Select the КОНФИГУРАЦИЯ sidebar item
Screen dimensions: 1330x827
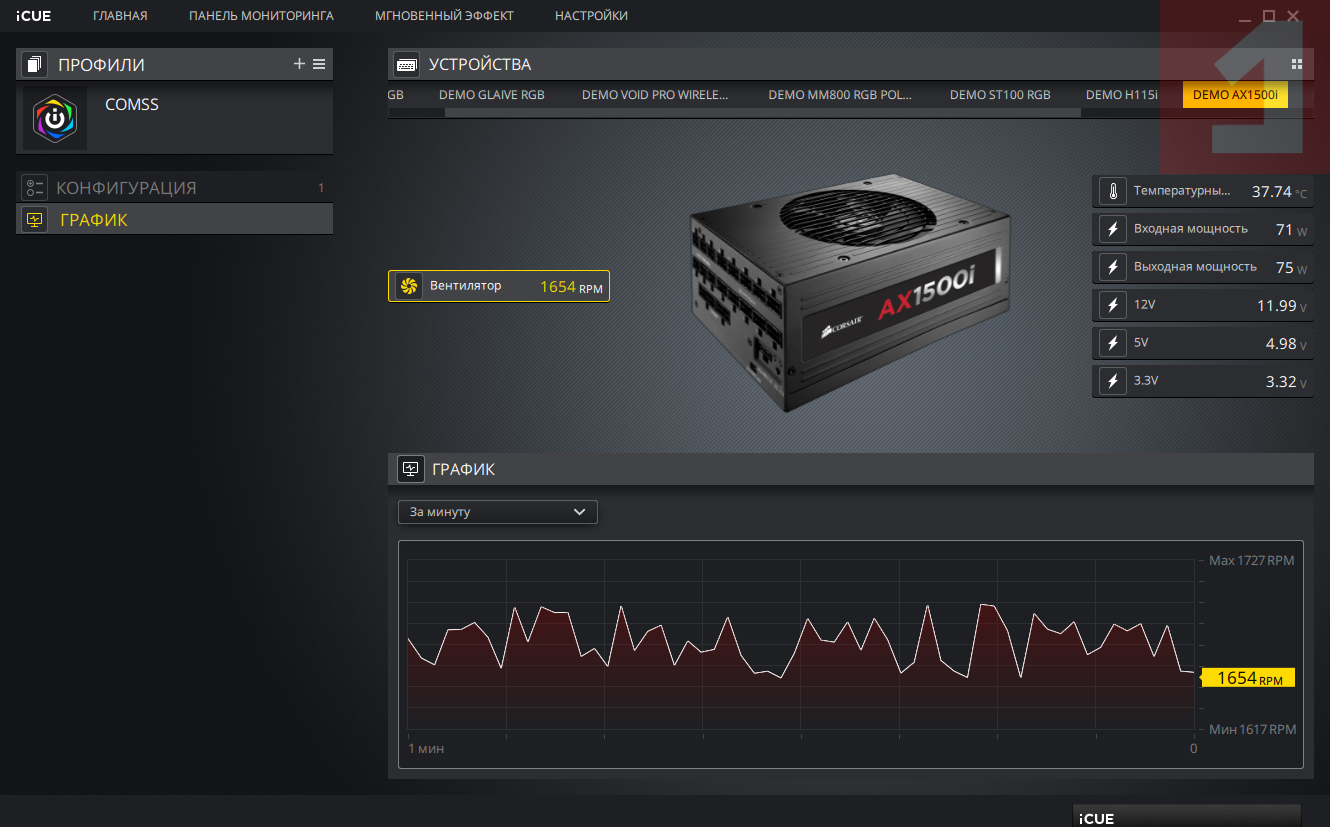tap(174, 187)
